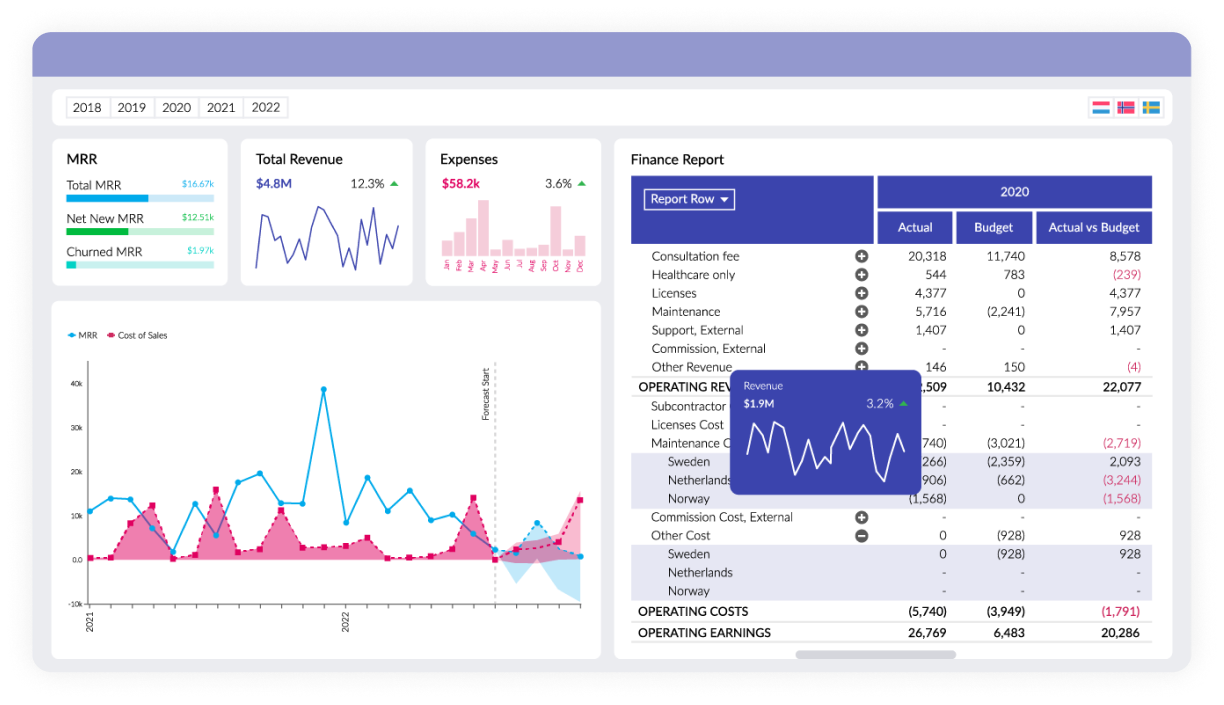
Task: Select the 2018 year tab
Action: point(87,108)
